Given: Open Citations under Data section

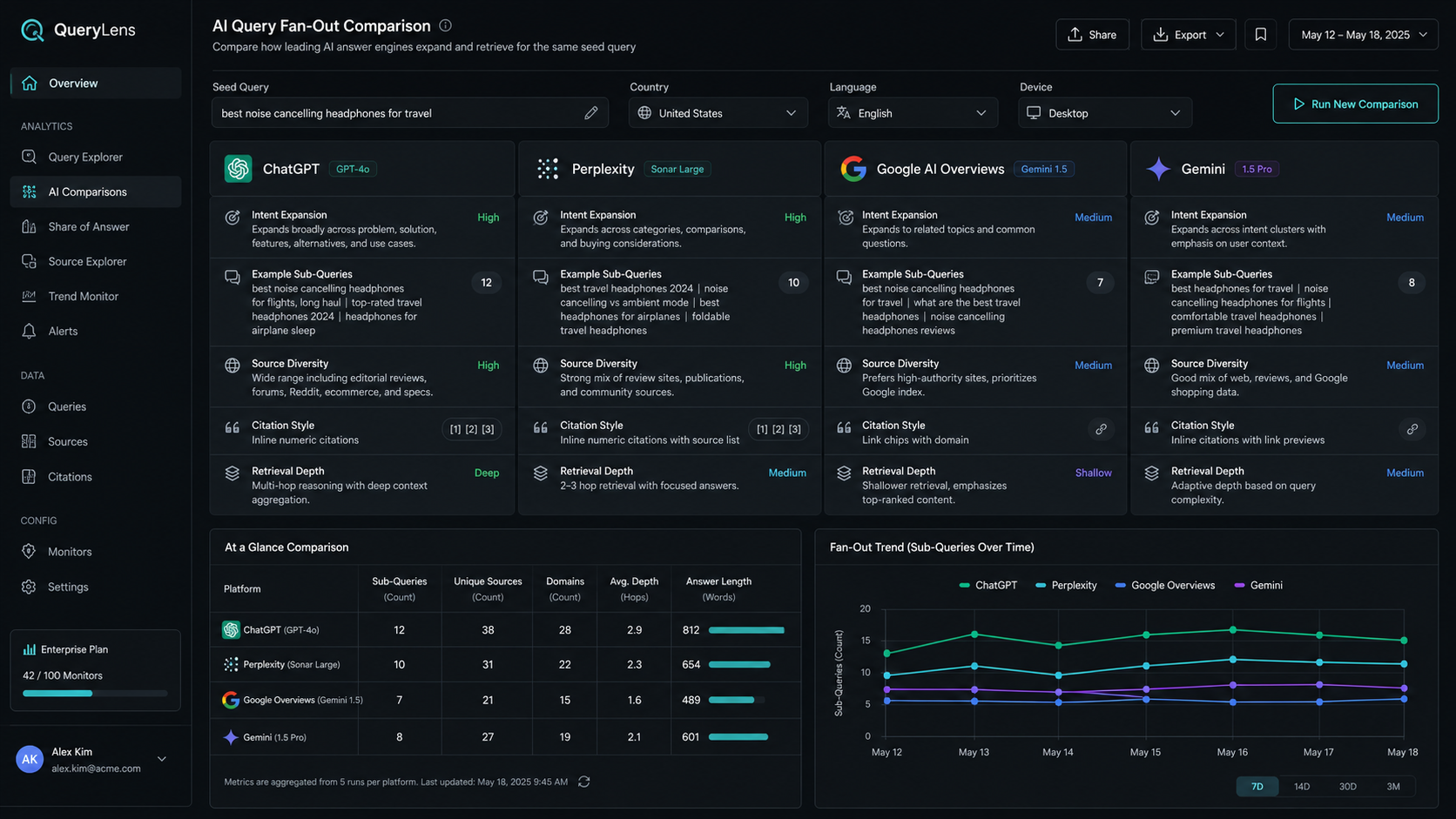Looking at the screenshot, I should (x=96, y=476).
